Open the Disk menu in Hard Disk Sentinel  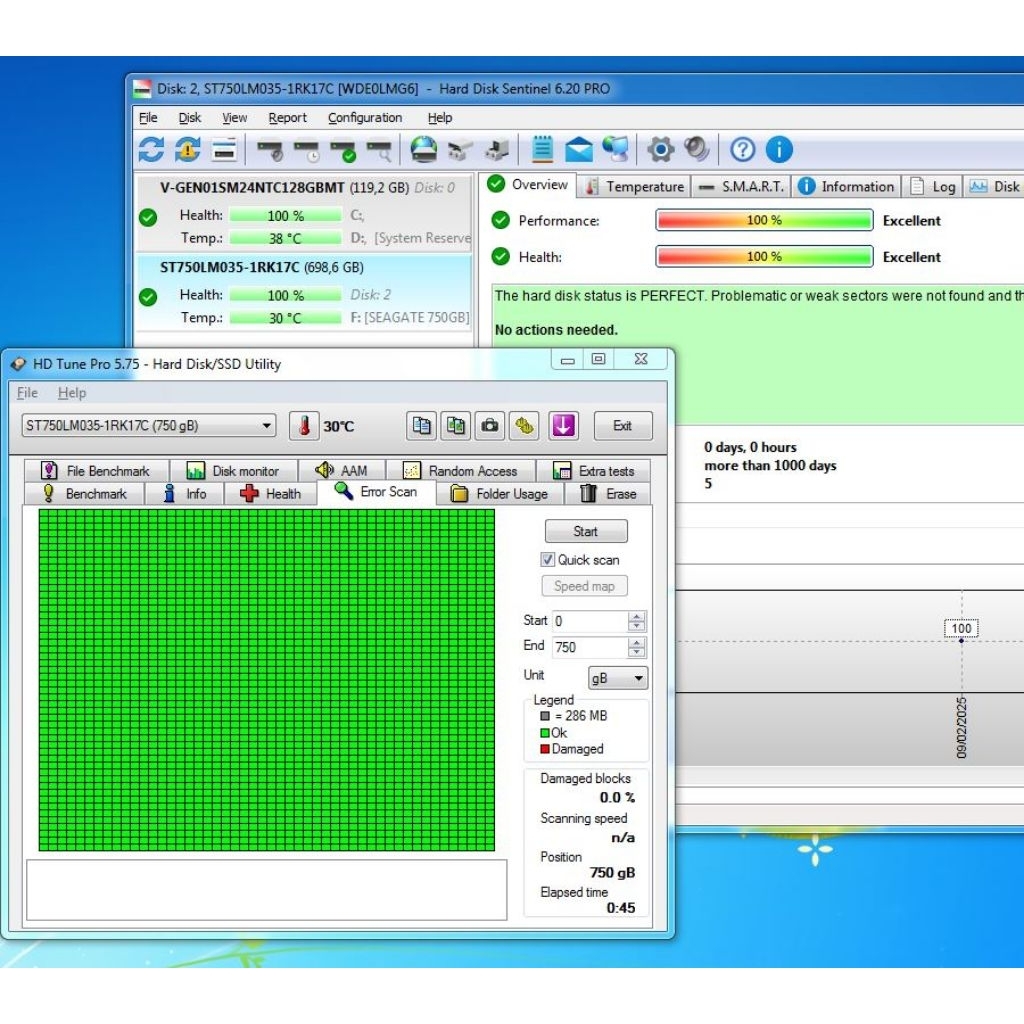(190, 118)
